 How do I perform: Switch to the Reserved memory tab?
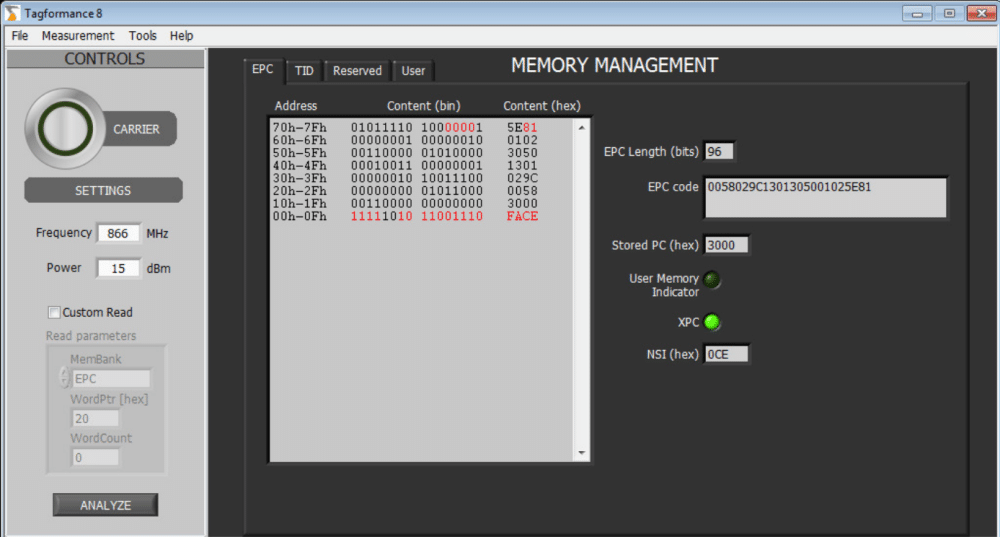[357, 71]
